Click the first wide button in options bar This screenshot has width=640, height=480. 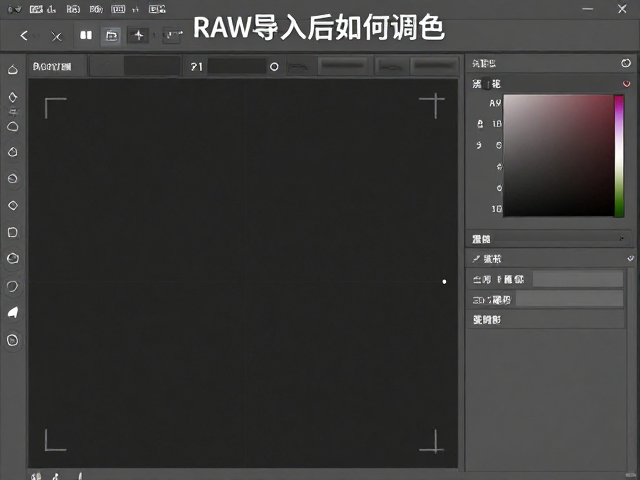click(x=343, y=66)
